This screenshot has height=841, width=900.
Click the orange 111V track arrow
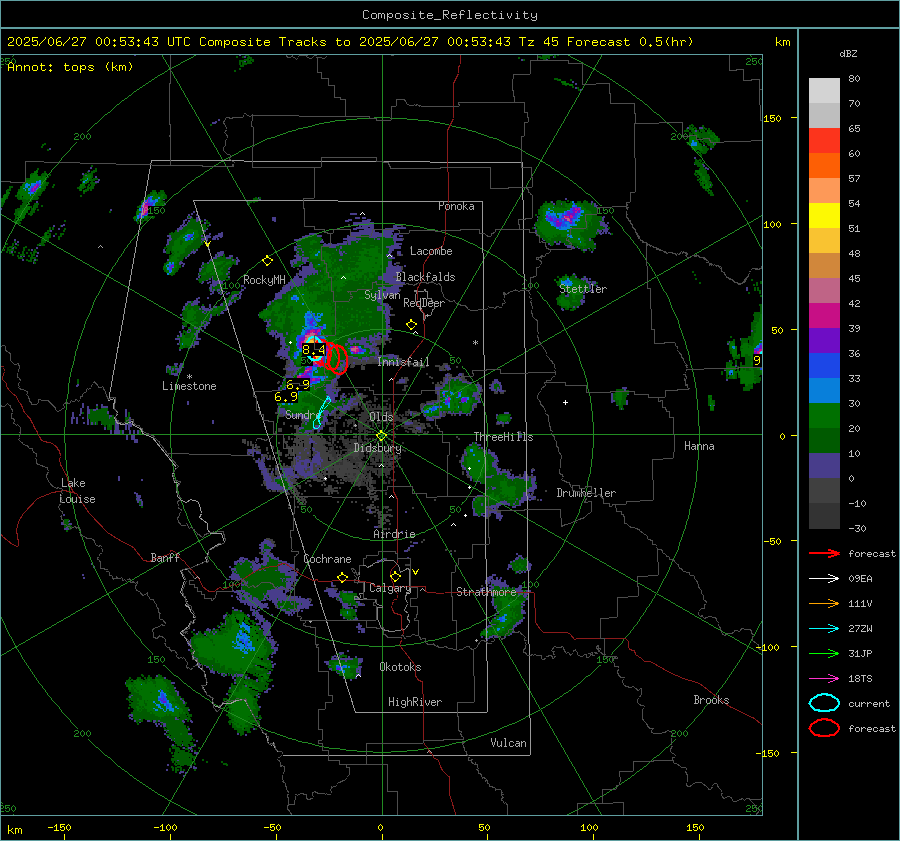(824, 603)
